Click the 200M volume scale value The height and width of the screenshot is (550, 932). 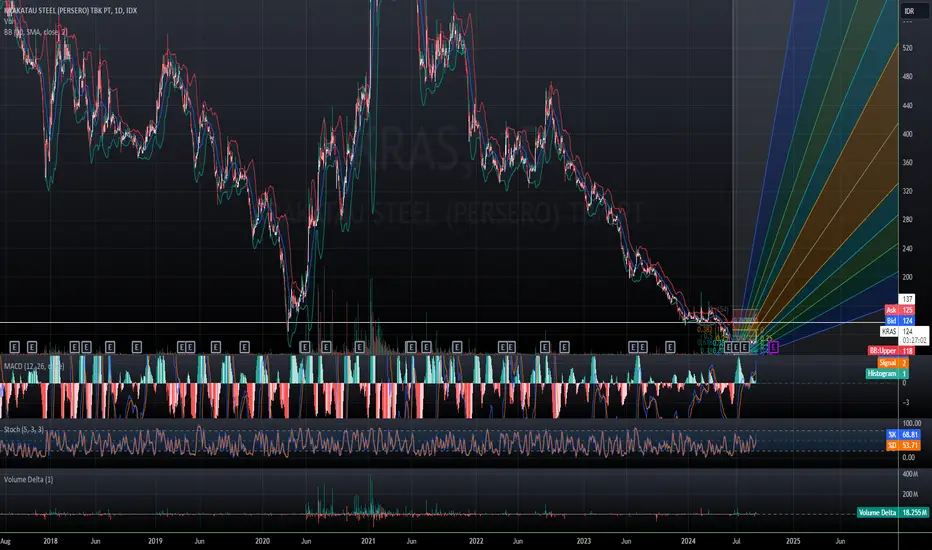point(910,494)
